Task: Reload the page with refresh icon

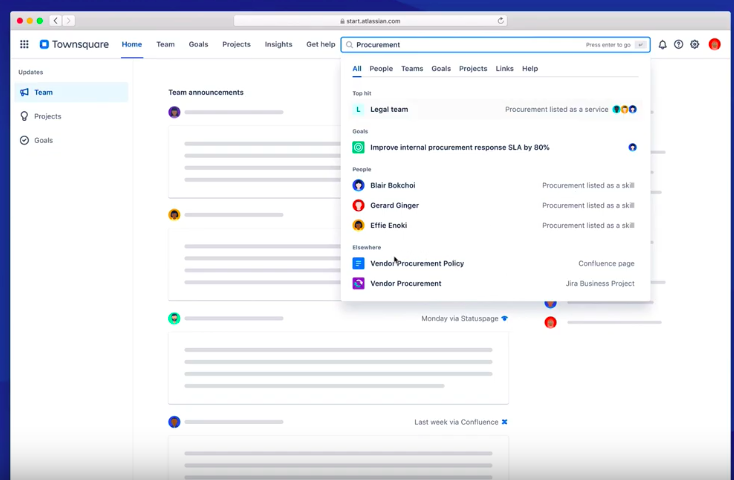Action: coord(500,21)
